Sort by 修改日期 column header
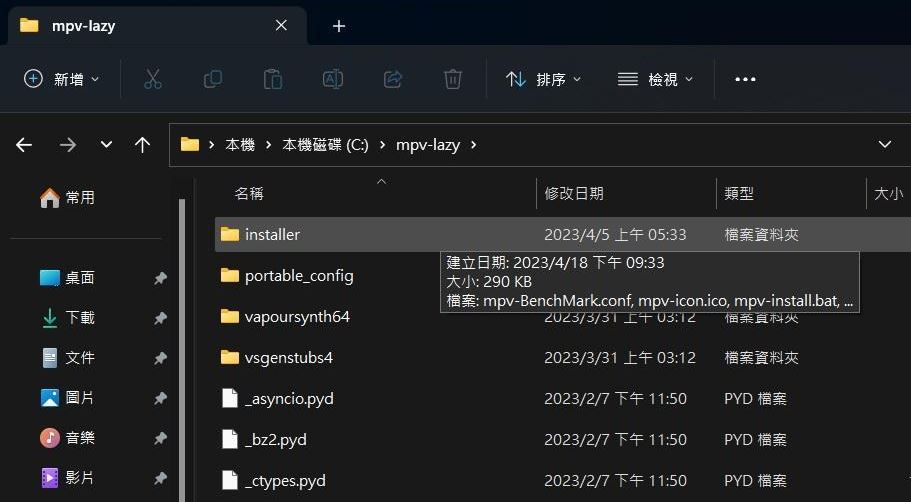 click(574, 193)
